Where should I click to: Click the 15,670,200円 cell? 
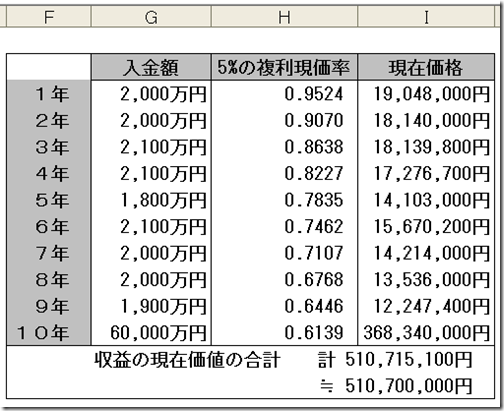pyautogui.click(x=426, y=227)
